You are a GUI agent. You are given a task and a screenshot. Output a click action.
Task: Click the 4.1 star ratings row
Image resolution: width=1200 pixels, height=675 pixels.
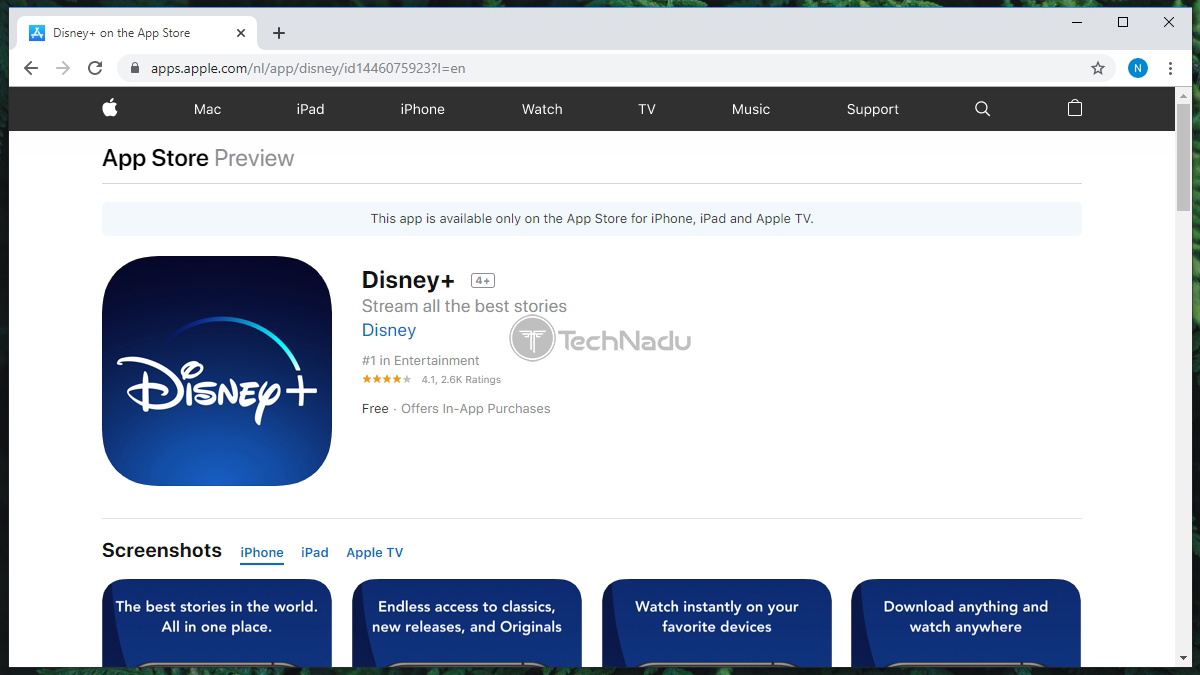coord(431,380)
